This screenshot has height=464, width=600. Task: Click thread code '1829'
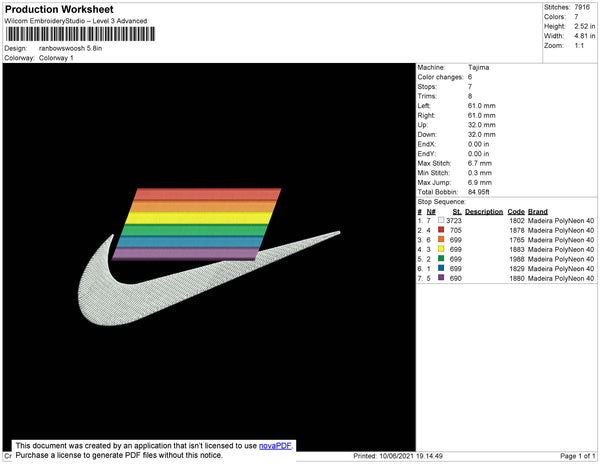tap(517, 269)
